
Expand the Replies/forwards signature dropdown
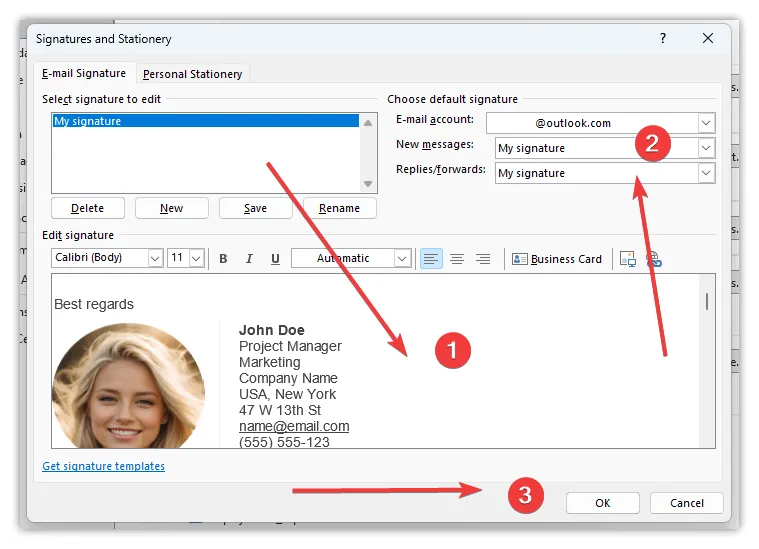point(706,173)
